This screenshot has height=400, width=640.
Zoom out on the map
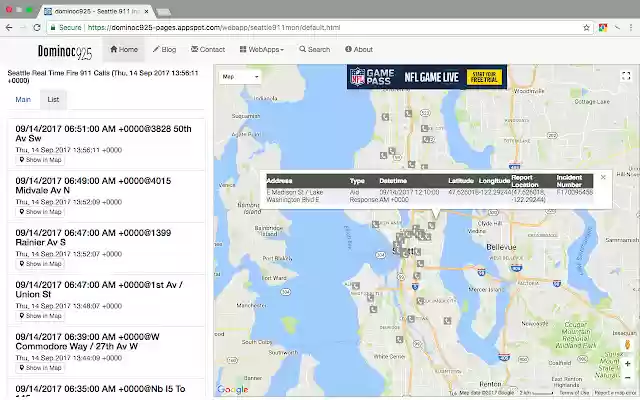627,378
